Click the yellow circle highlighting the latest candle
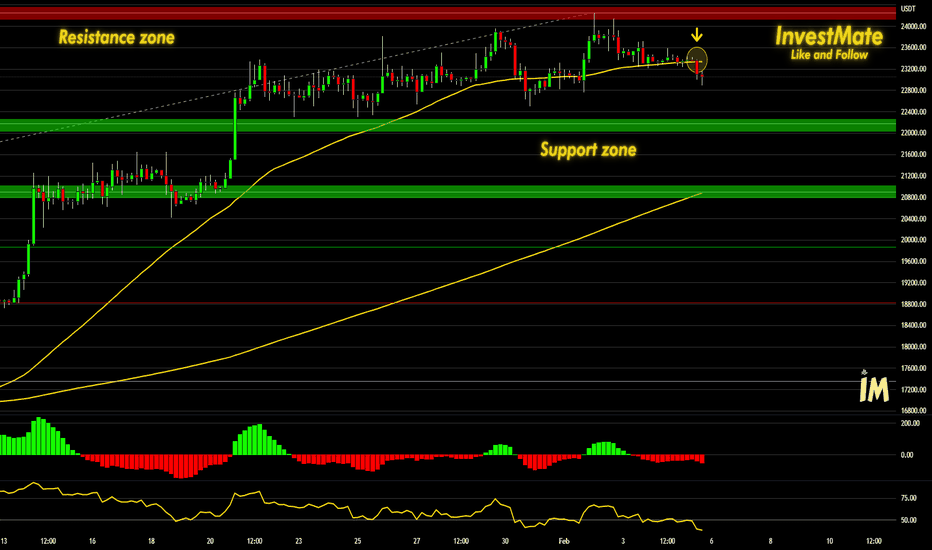Viewport: 932px width, 550px height. coord(697,60)
